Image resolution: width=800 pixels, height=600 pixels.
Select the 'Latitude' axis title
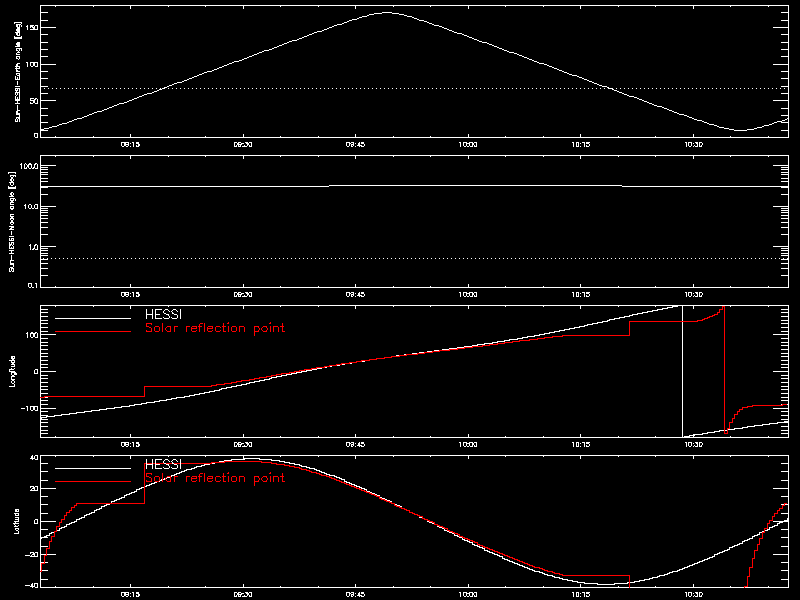click(x=17, y=521)
